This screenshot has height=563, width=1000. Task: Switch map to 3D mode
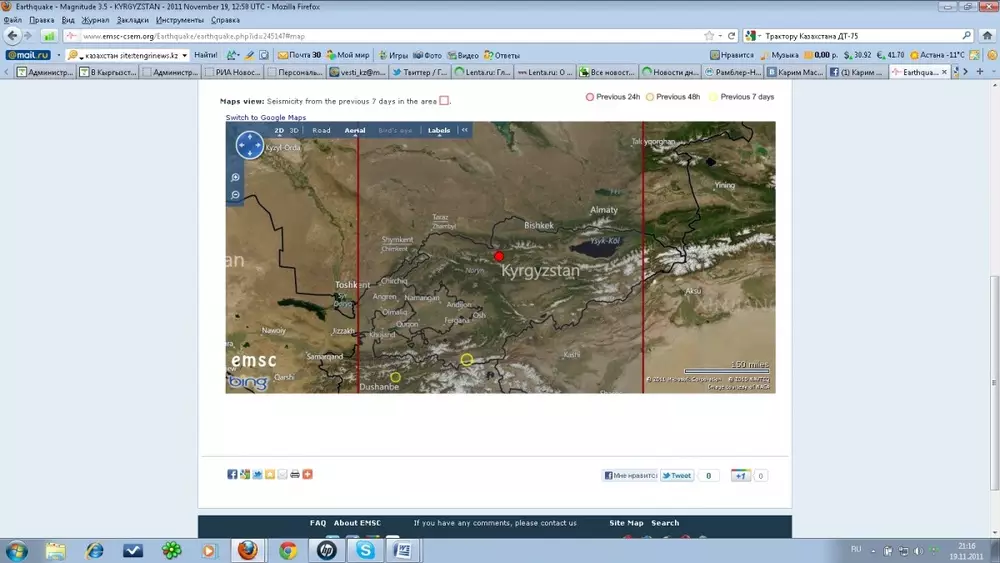tap(294, 130)
